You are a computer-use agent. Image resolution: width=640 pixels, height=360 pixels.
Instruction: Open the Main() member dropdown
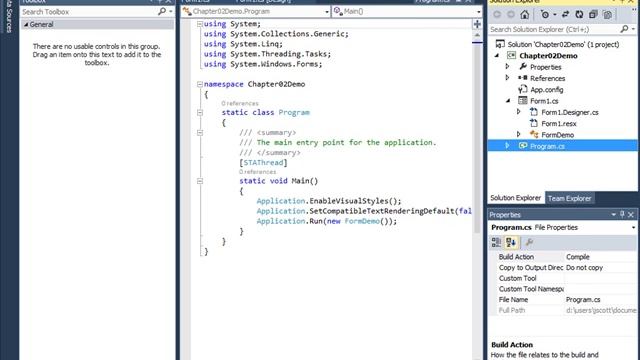pos(479,12)
